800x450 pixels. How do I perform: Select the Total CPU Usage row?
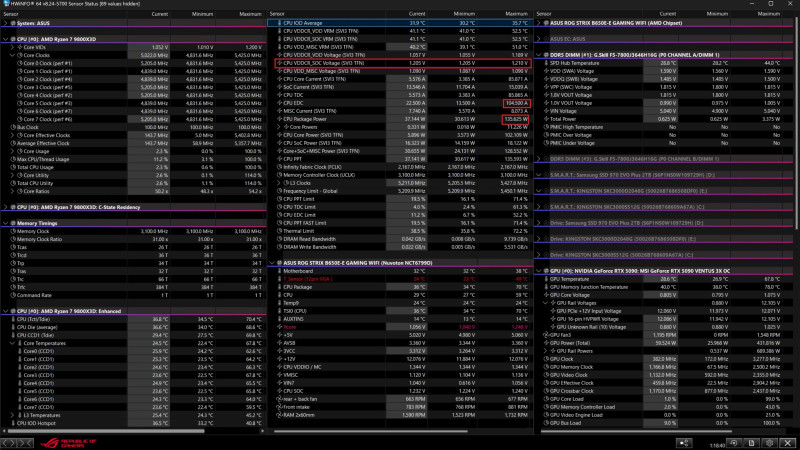click(x=133, y=167)
